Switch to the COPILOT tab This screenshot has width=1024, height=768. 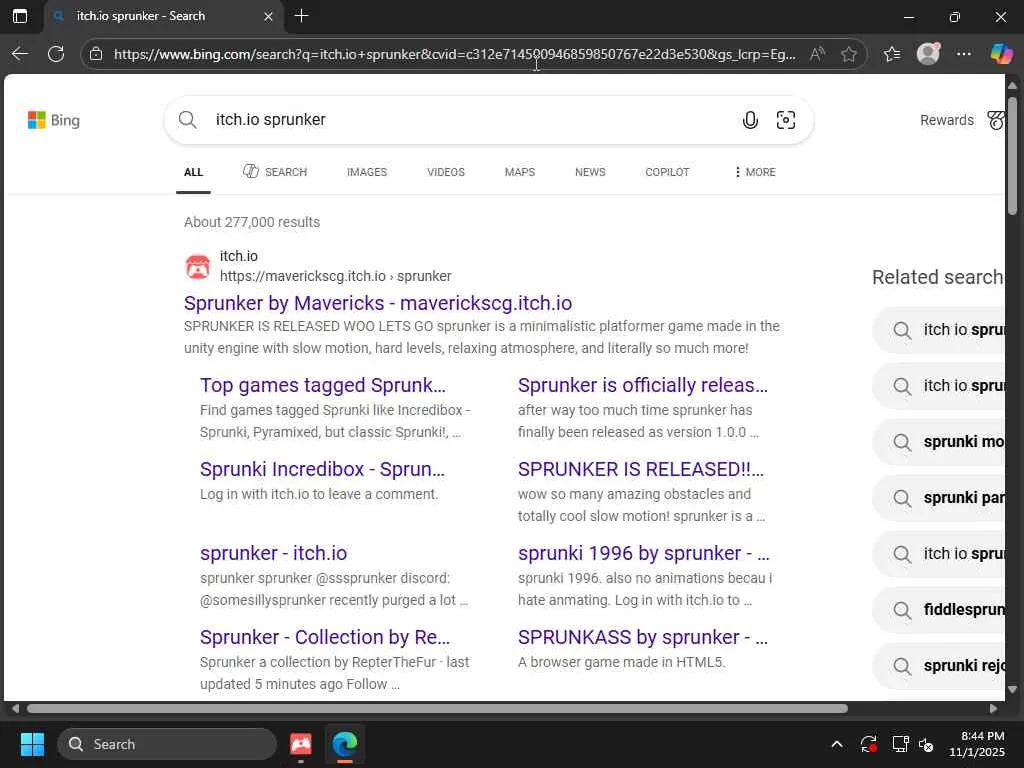coord(667,172)
